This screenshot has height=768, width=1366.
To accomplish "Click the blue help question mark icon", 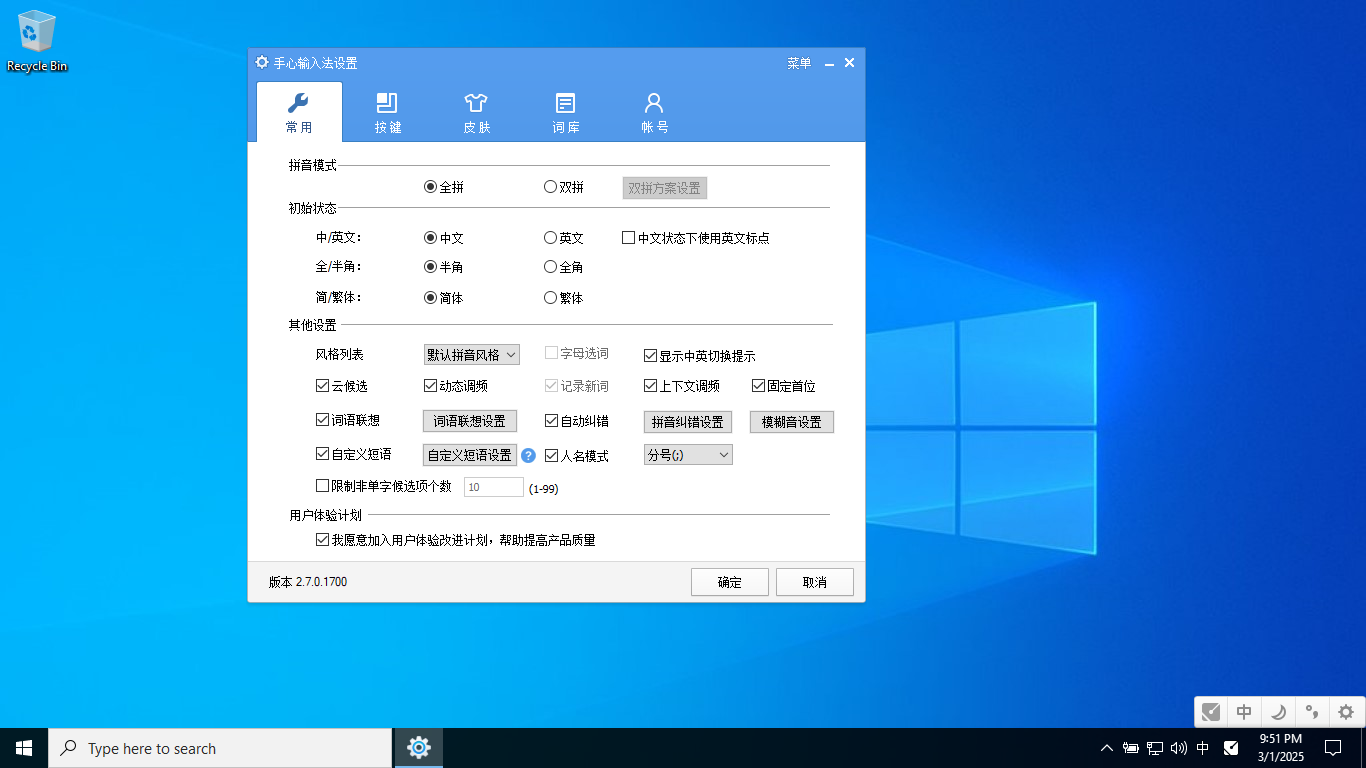I will click(x=529, y=455).
